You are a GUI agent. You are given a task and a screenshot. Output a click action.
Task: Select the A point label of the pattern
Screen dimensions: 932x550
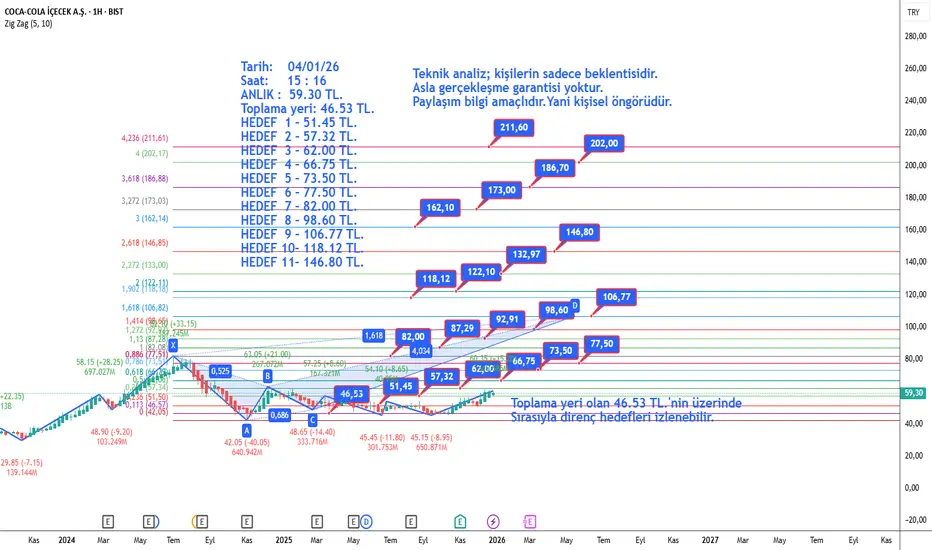tap(247, 430)
